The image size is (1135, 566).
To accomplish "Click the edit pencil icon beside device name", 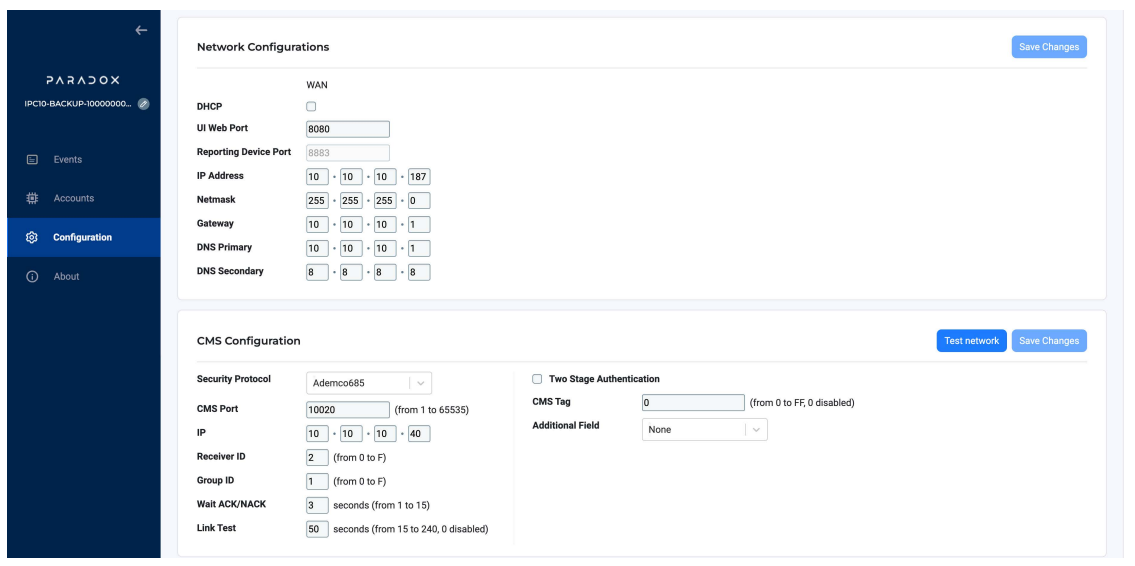I will pyautogui.click(x=144, y=103).
